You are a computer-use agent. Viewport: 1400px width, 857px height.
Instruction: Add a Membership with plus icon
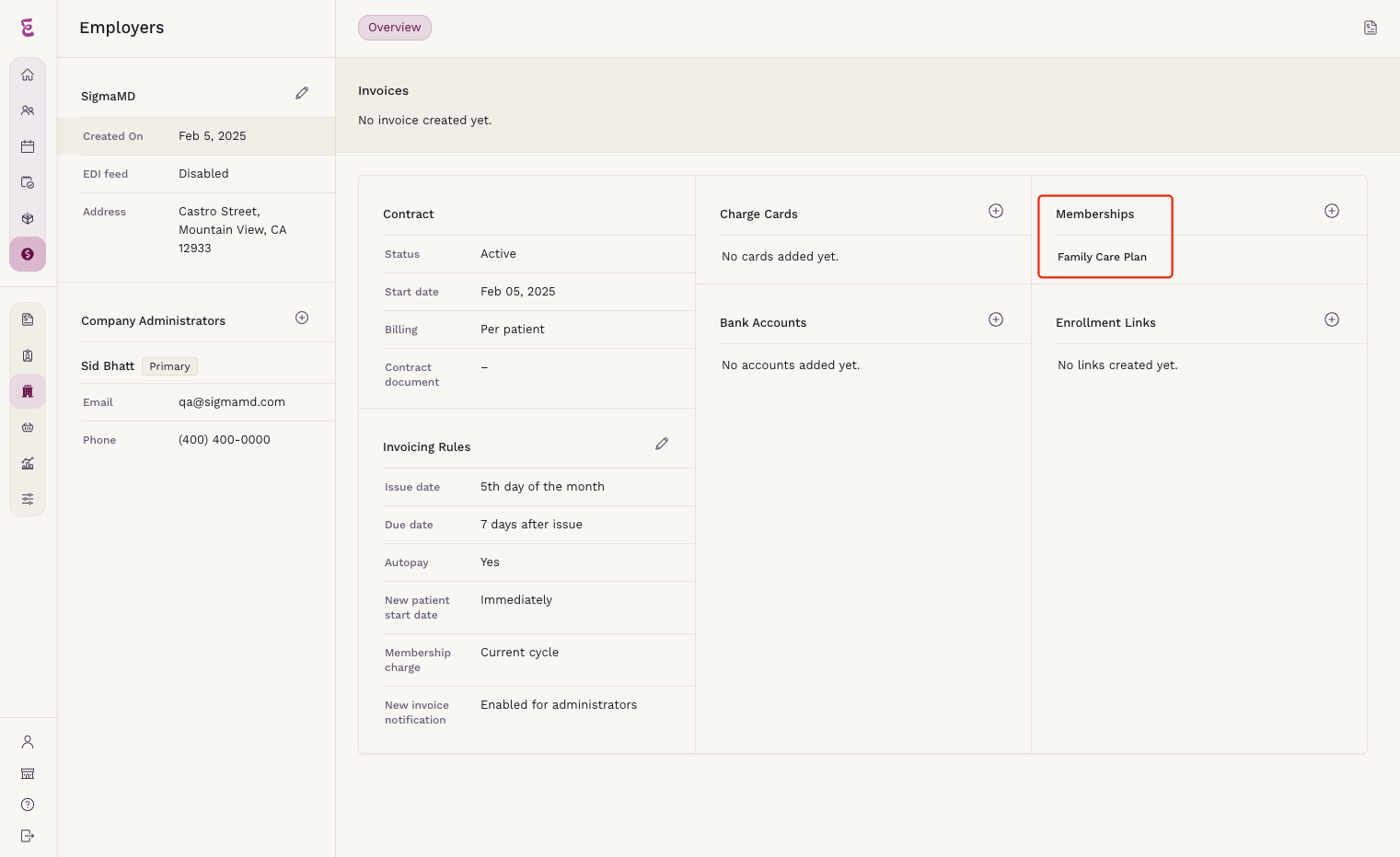click(x=1332, y=211)
